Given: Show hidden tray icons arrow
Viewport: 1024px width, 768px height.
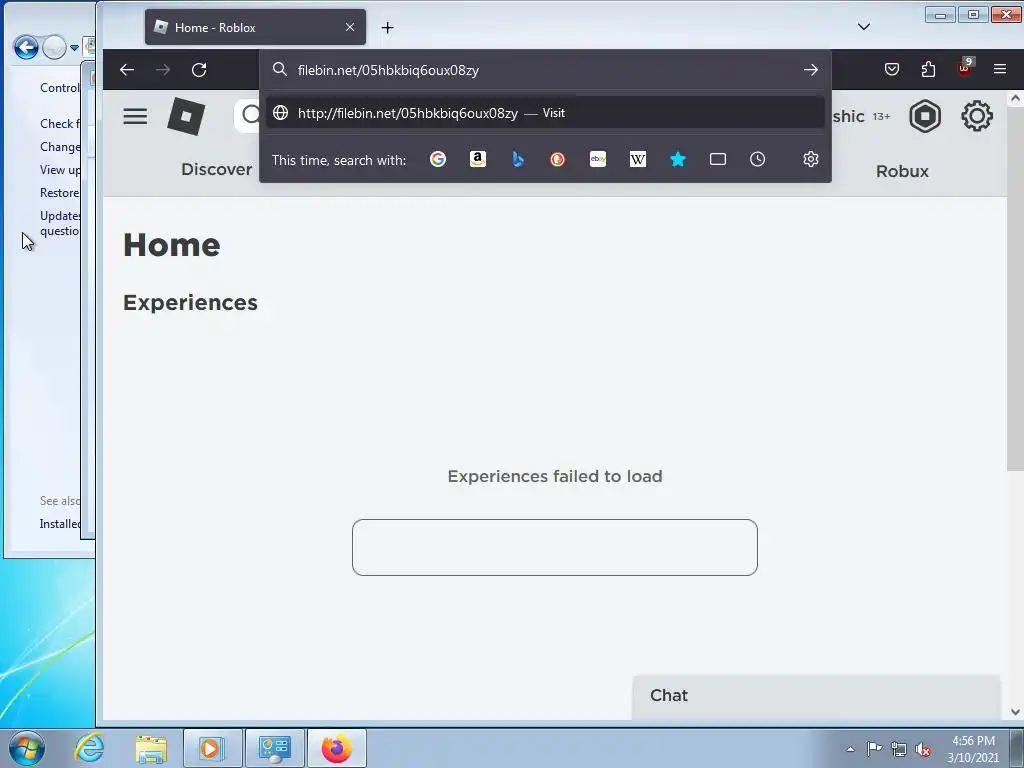Looking at the screenshot, I should coord(850,749).
